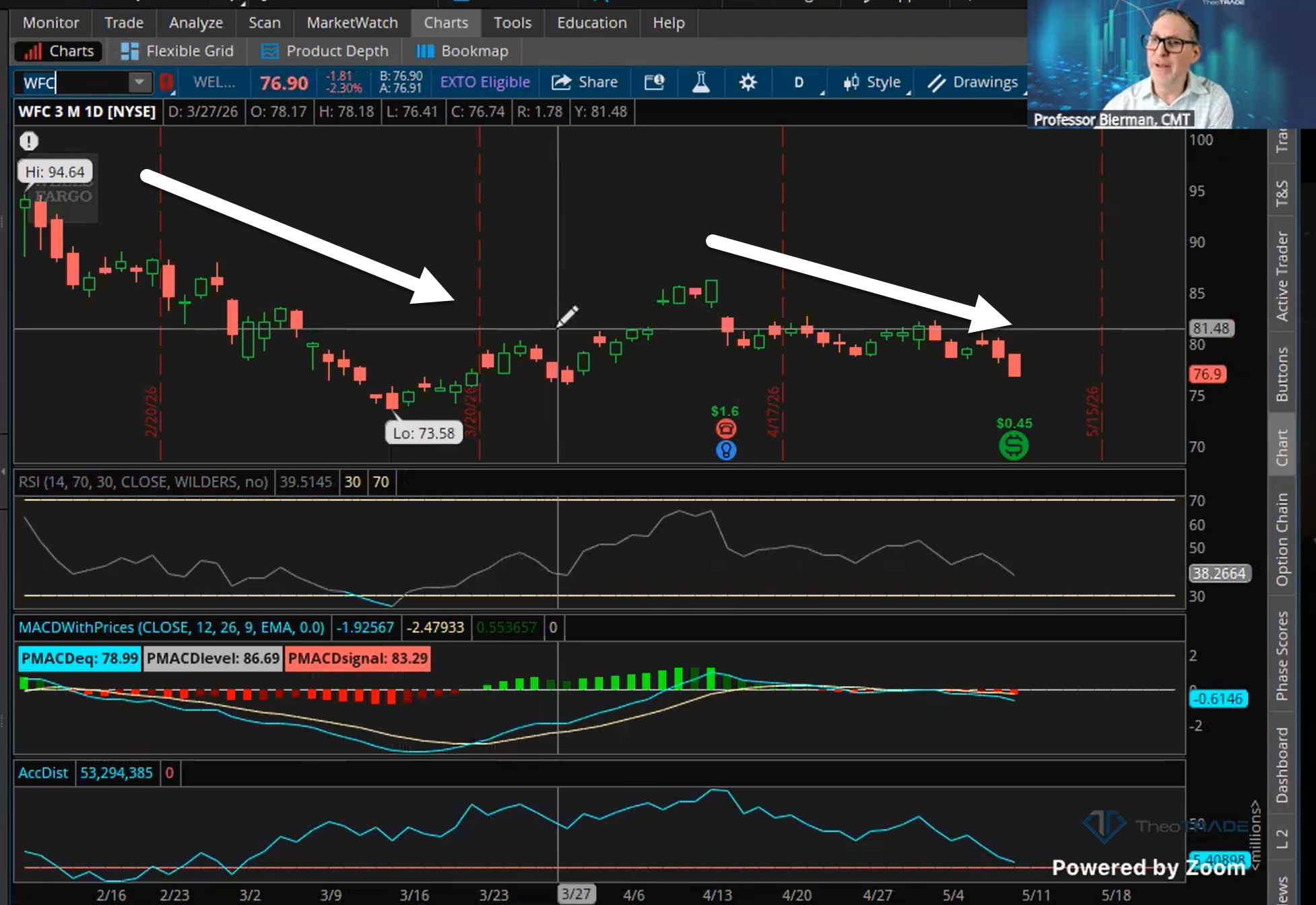Click the EXTO Eligible label
This screenshot has height=905, width=1316.
(485, 82)
